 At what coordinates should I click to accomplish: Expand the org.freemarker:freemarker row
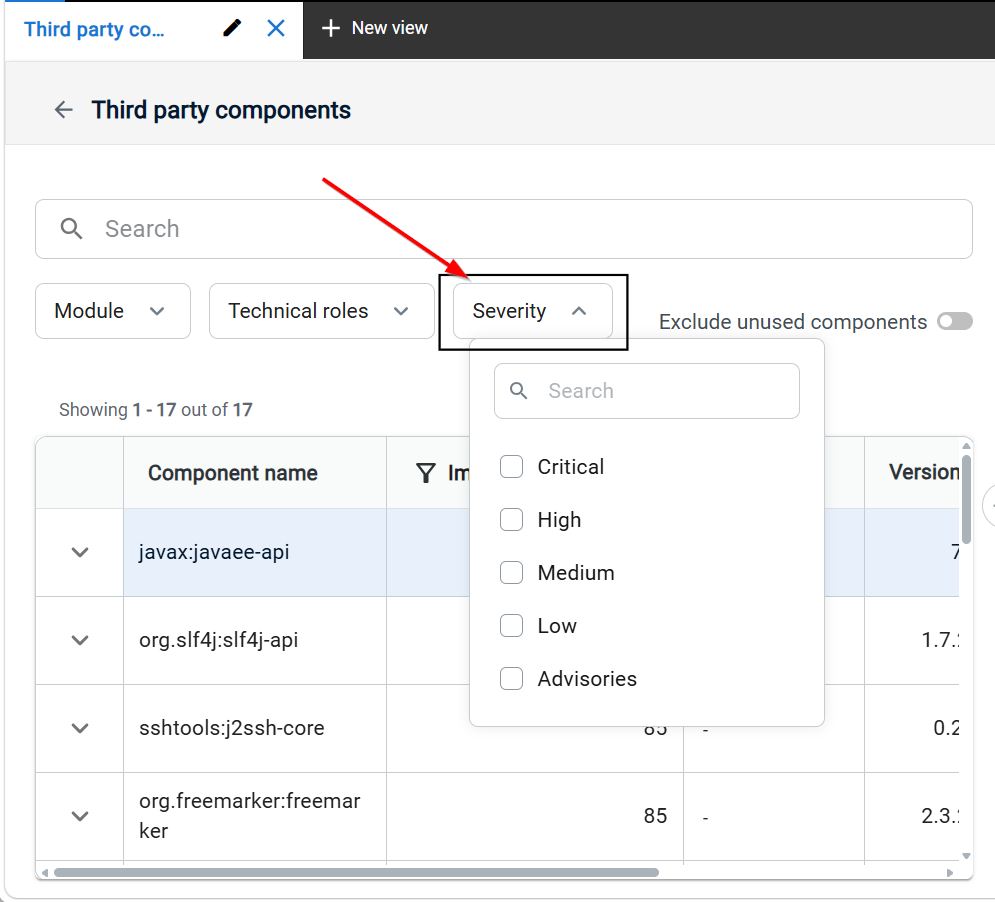tap(80, 816)
